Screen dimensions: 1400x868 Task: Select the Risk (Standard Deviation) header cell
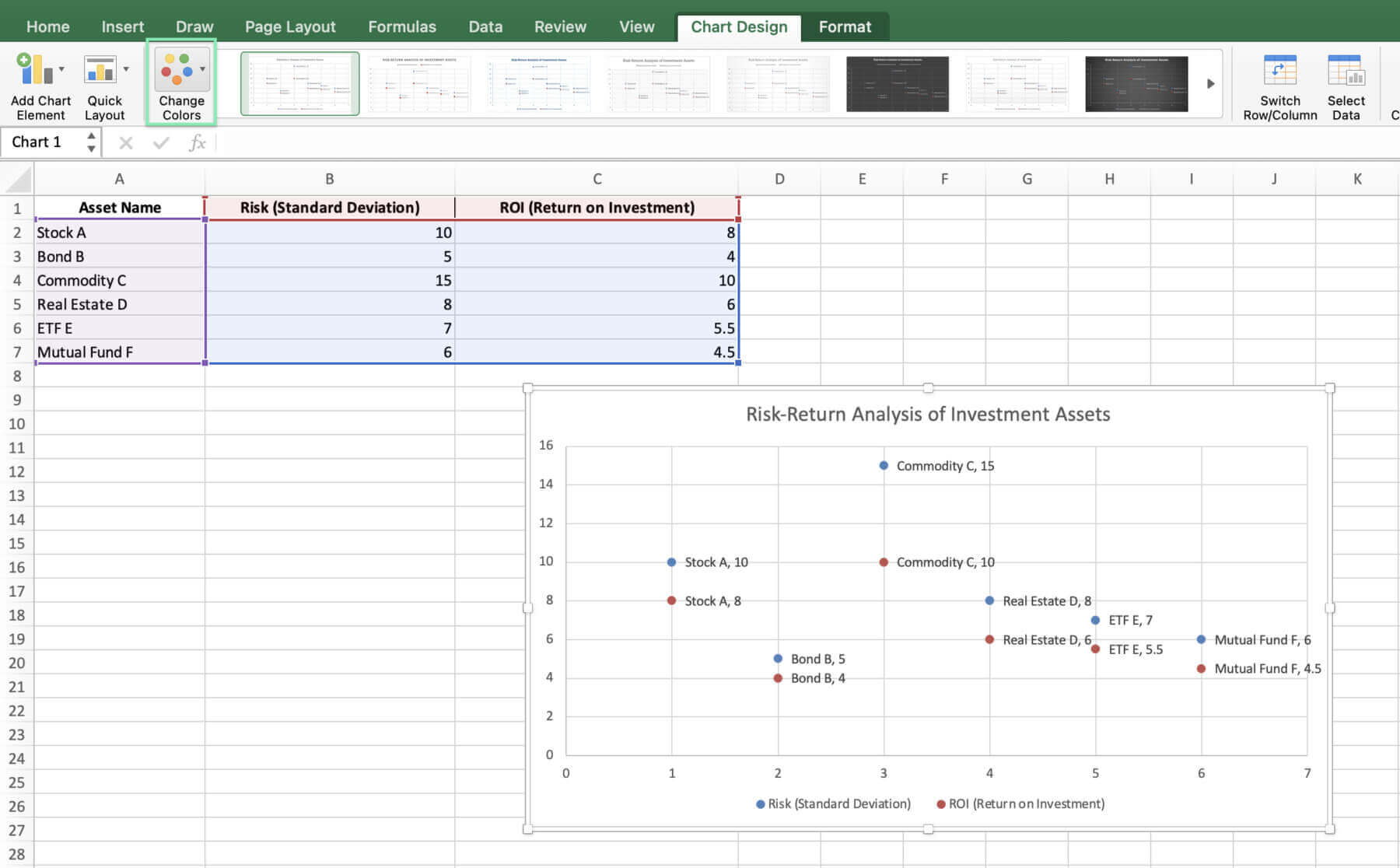(330, 208)
